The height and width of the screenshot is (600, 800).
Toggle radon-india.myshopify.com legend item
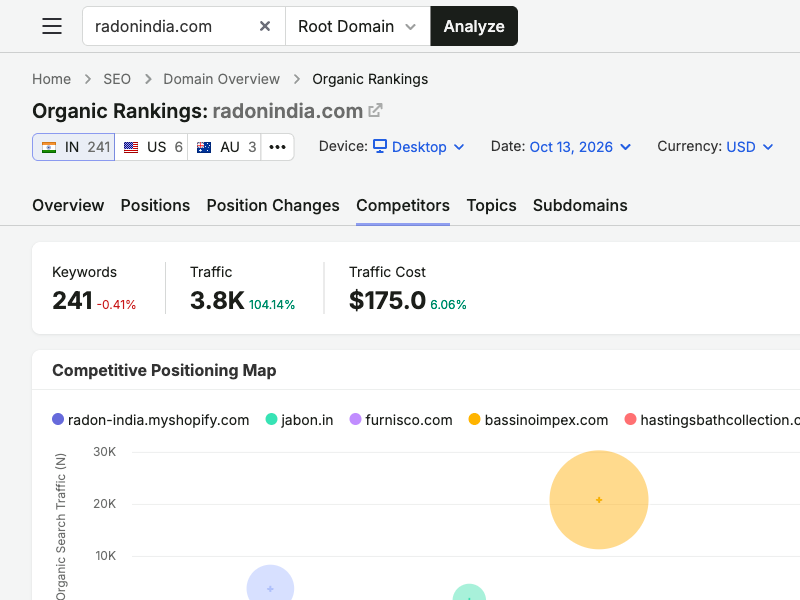click(151, 420)
